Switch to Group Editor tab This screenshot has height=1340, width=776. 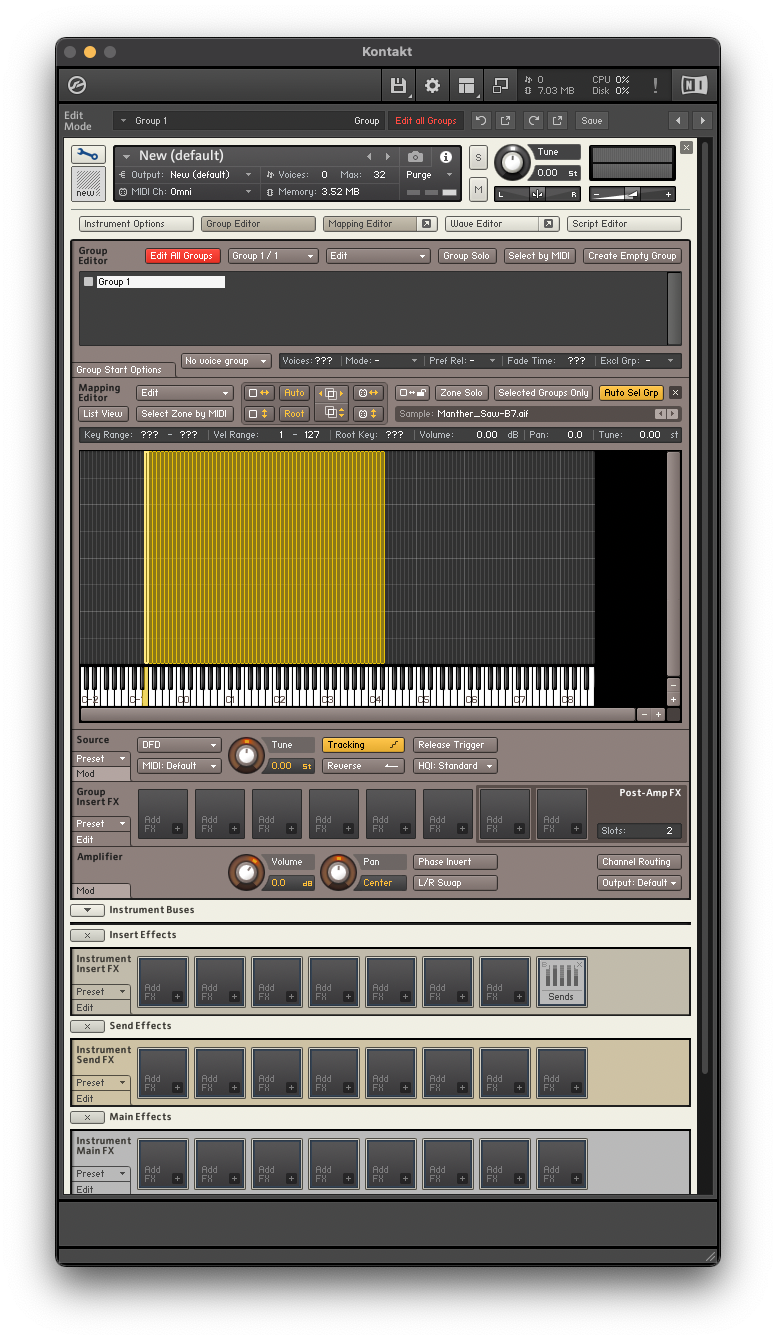(x=258, y=224)
